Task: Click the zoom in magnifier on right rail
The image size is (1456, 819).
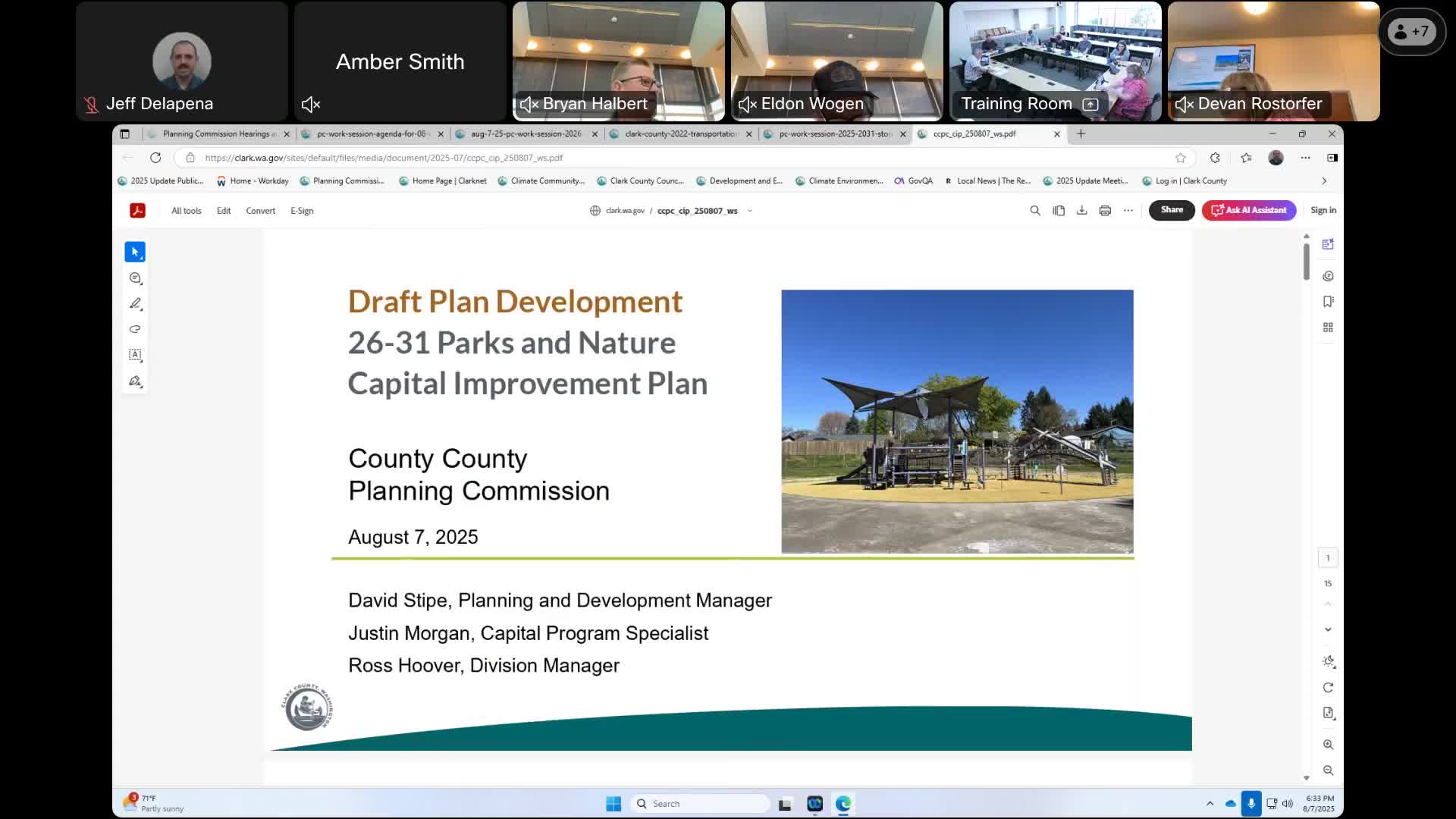Action: (x=1328, y=745)
